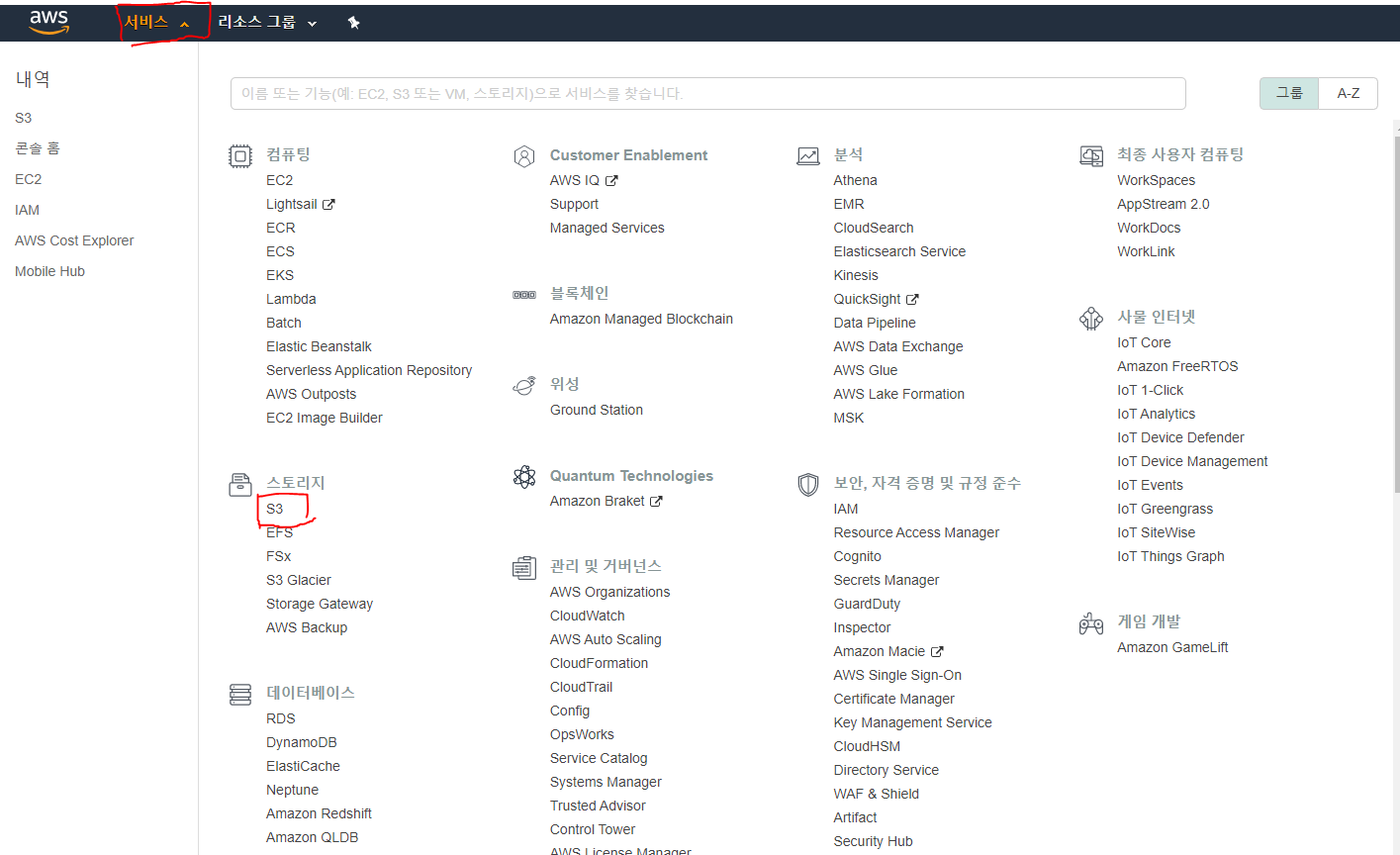Click the service search input field
This screenshot has height=855, width=1400.
(707, 93)
